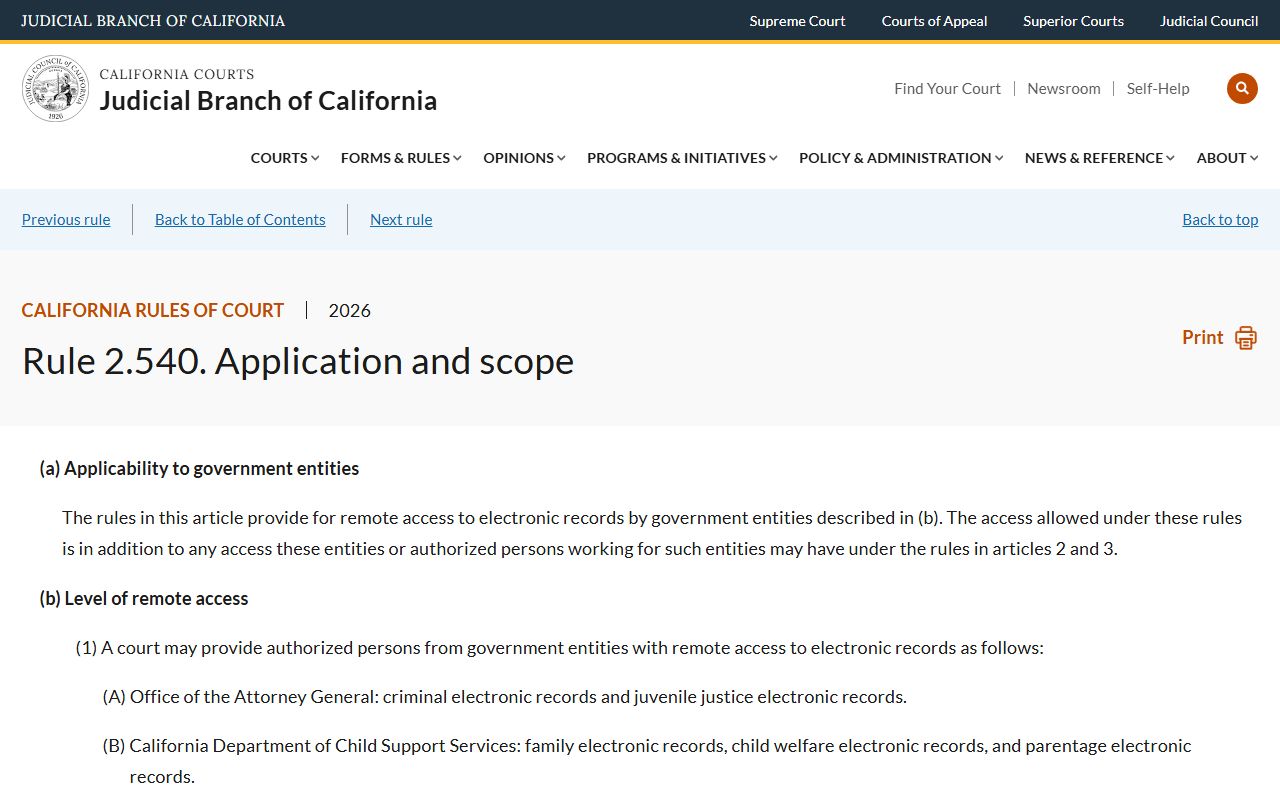Click the Department of Child Support Services item
Viewport: 1280px width, 800px height.
(647, 761)
